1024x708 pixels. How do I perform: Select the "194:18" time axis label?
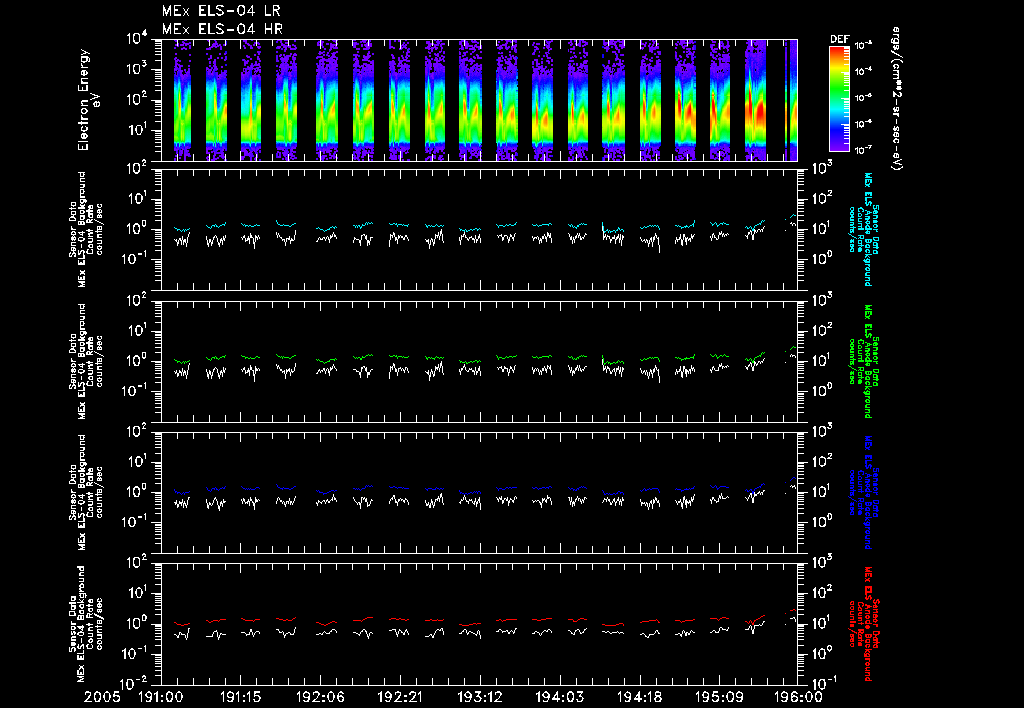click(x=639, y=697)
